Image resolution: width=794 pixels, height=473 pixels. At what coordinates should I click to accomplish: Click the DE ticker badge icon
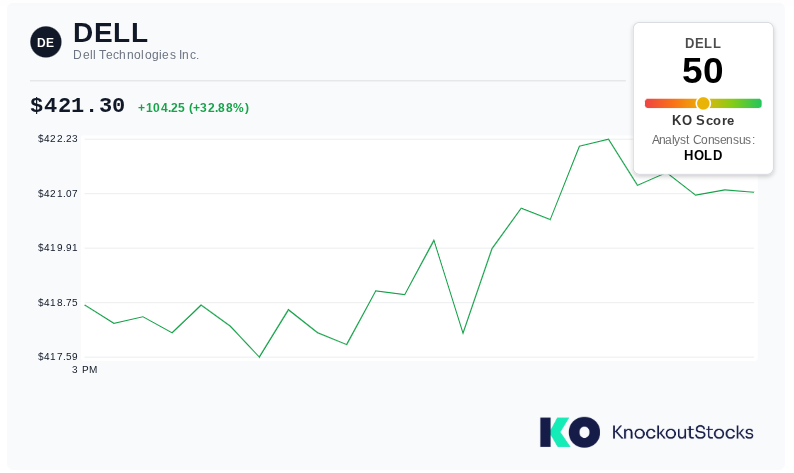(x=46, y=42)
